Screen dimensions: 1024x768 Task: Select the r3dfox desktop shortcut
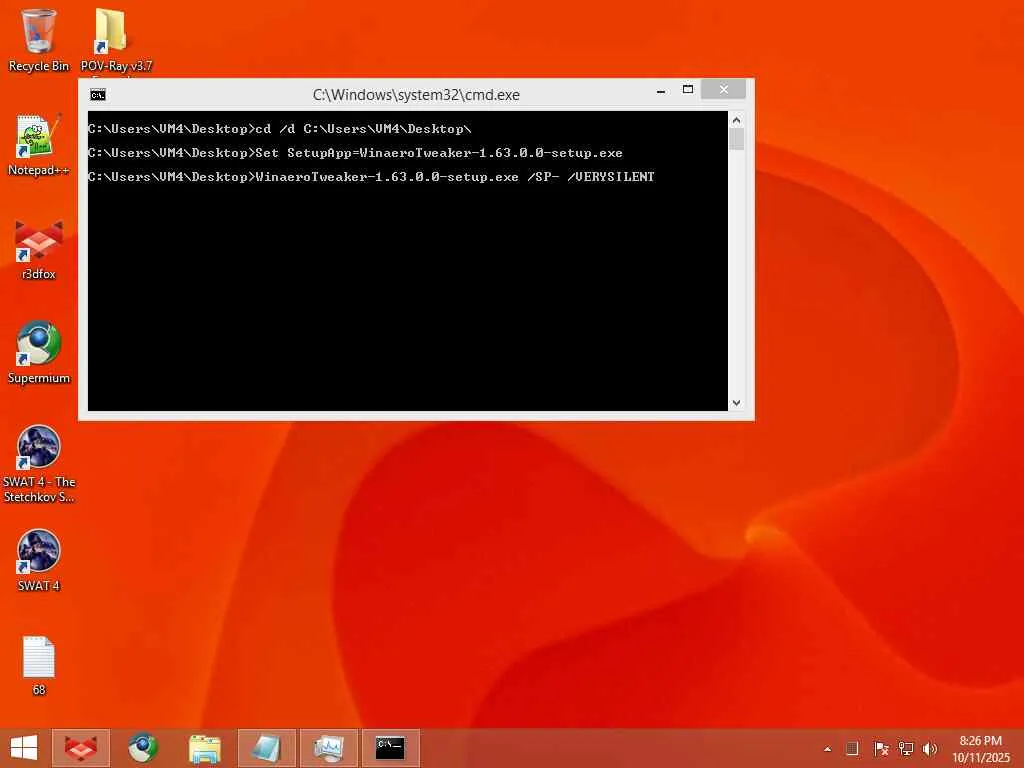[39, 249]
